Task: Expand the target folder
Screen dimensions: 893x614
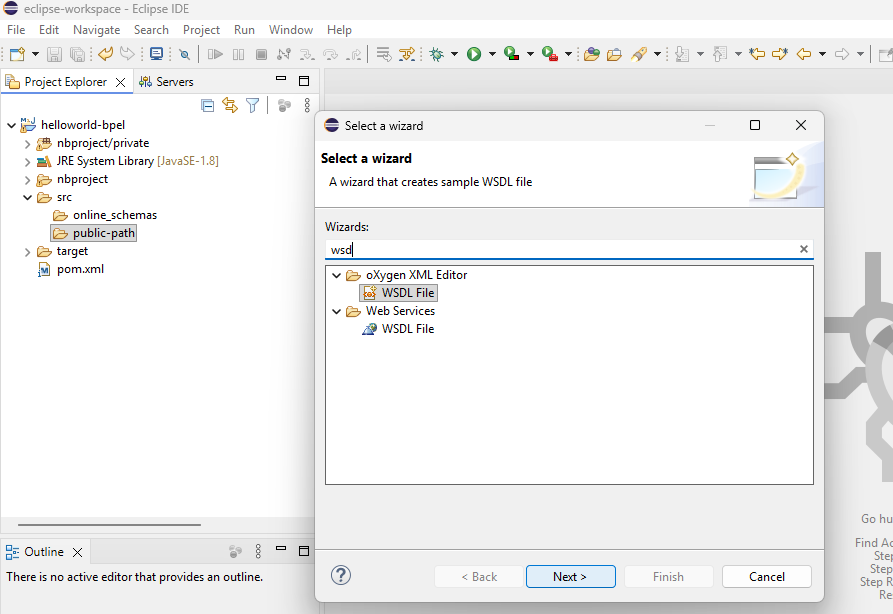Action: point(27,252)
